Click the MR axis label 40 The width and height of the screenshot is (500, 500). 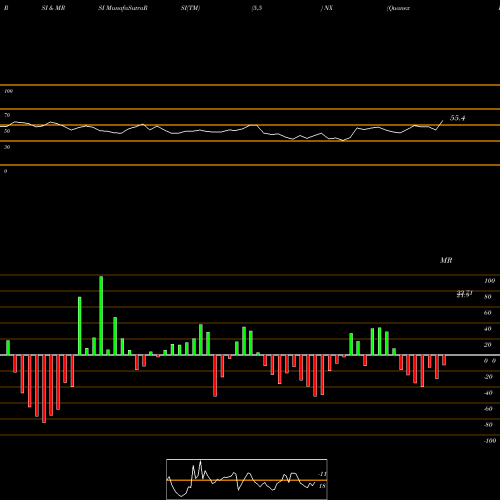click(x=487, y=329)
